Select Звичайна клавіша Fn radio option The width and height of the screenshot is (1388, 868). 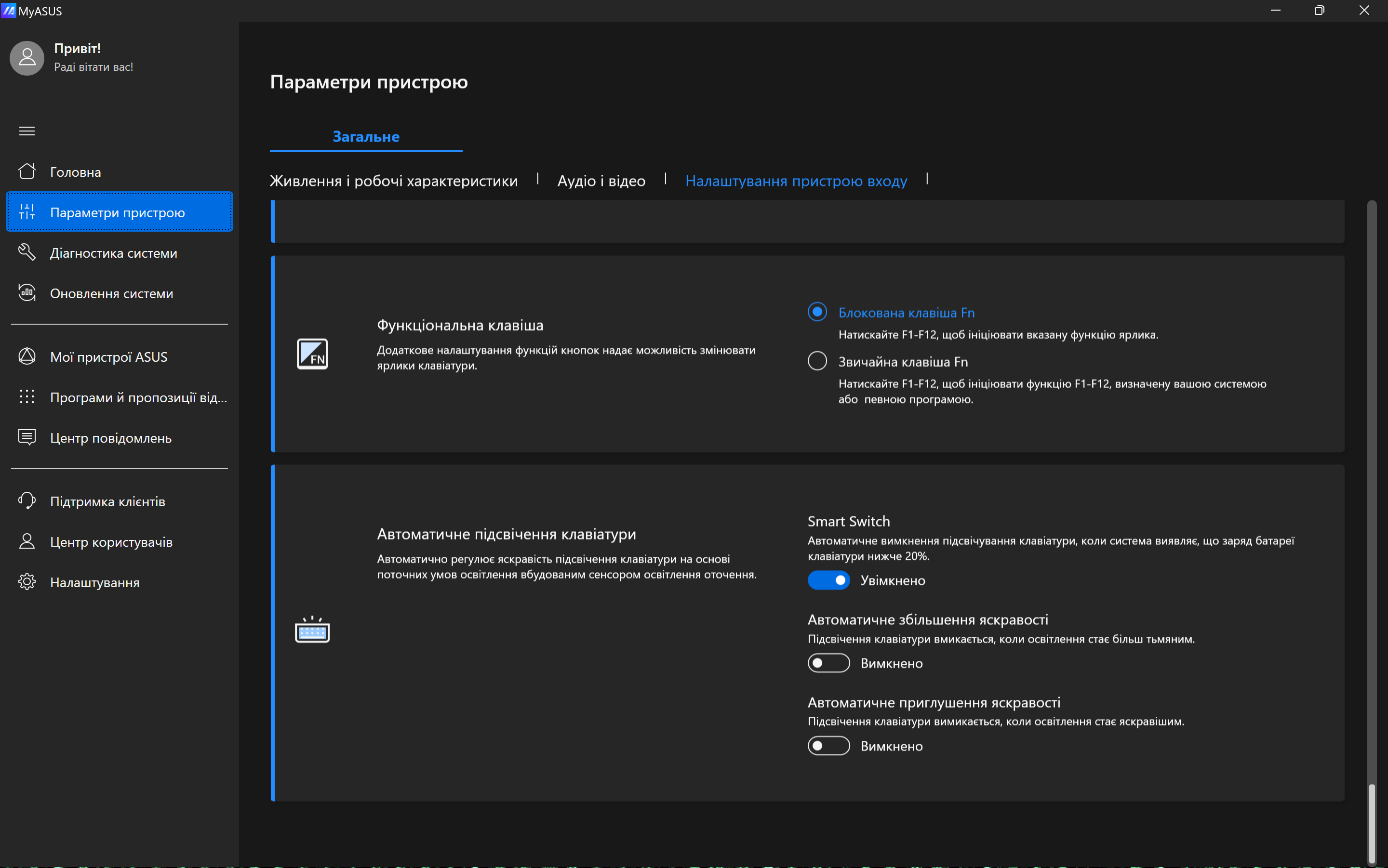[x=817, y=361]
